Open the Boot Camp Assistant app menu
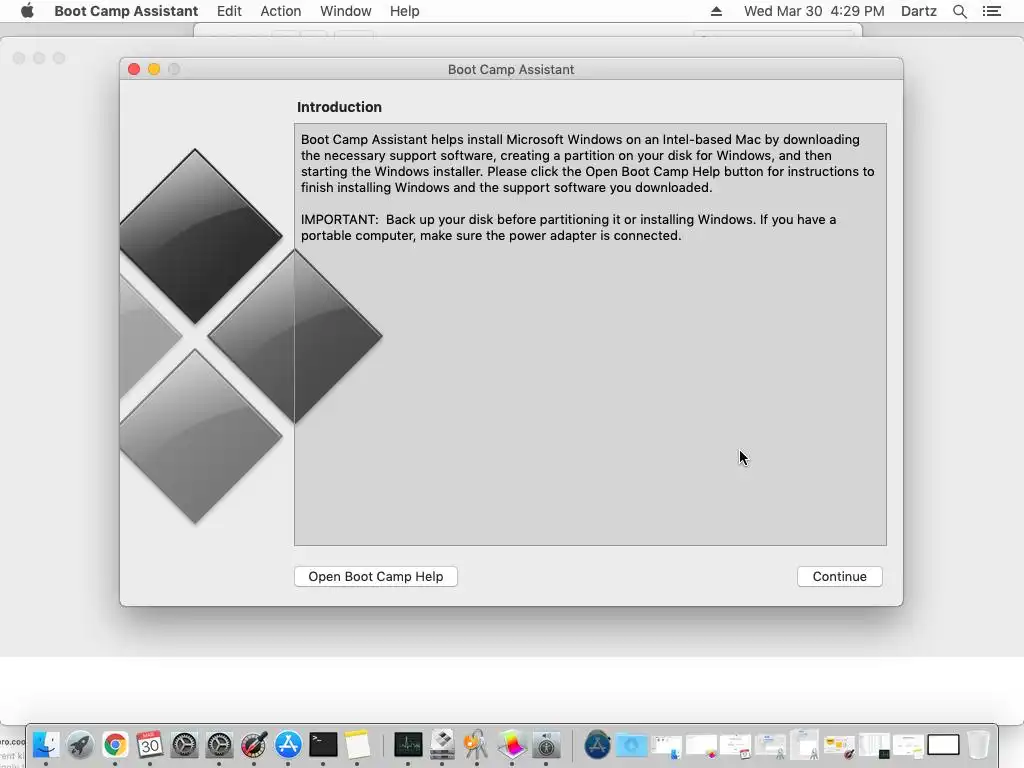 (126, 11)
